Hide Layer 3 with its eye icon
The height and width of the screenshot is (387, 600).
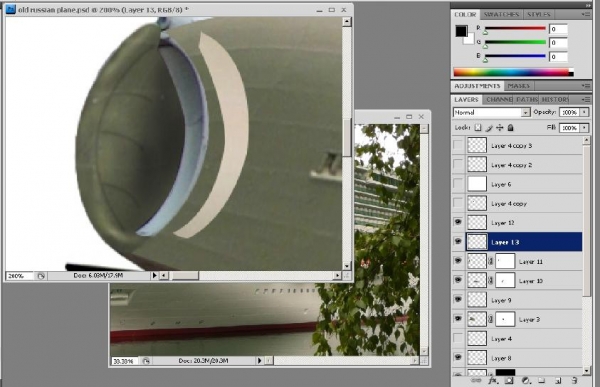point(458,318)
